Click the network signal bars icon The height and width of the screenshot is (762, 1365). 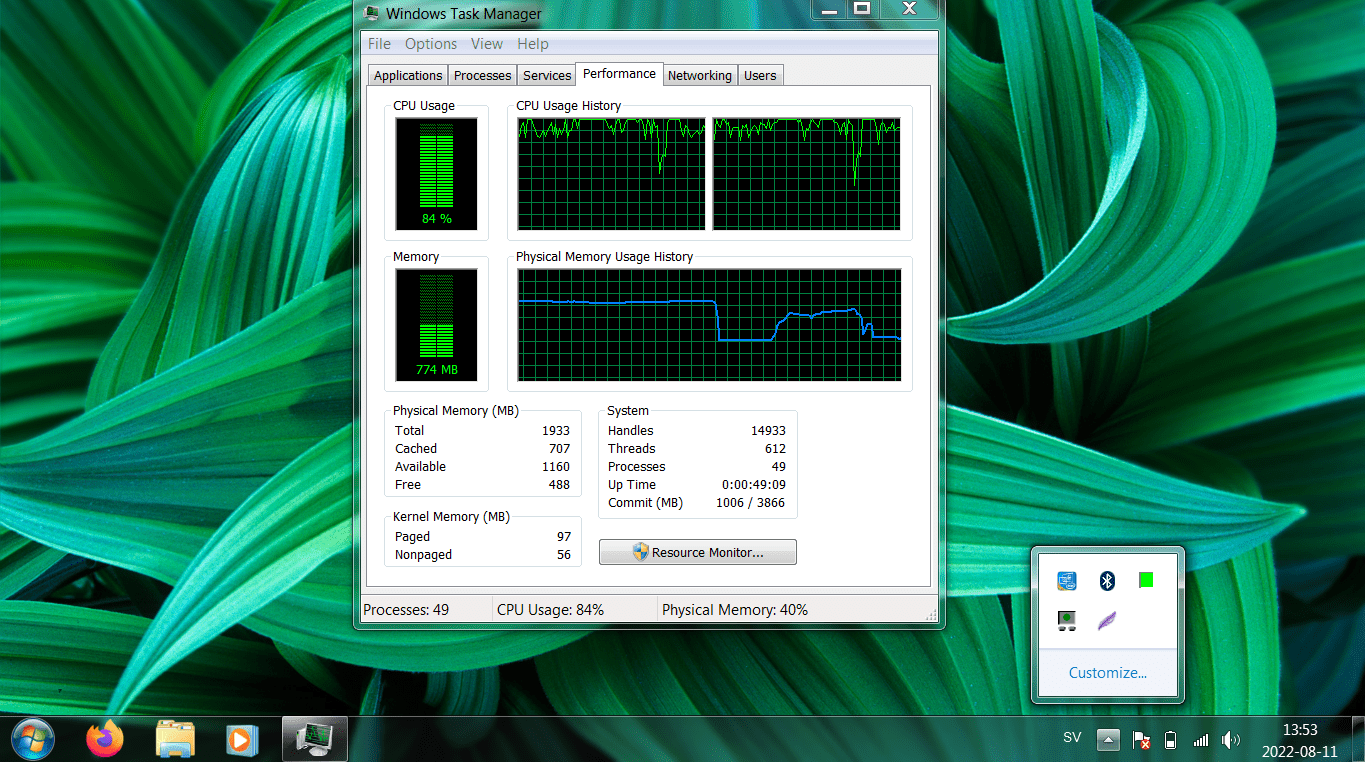pos(1201,740)
